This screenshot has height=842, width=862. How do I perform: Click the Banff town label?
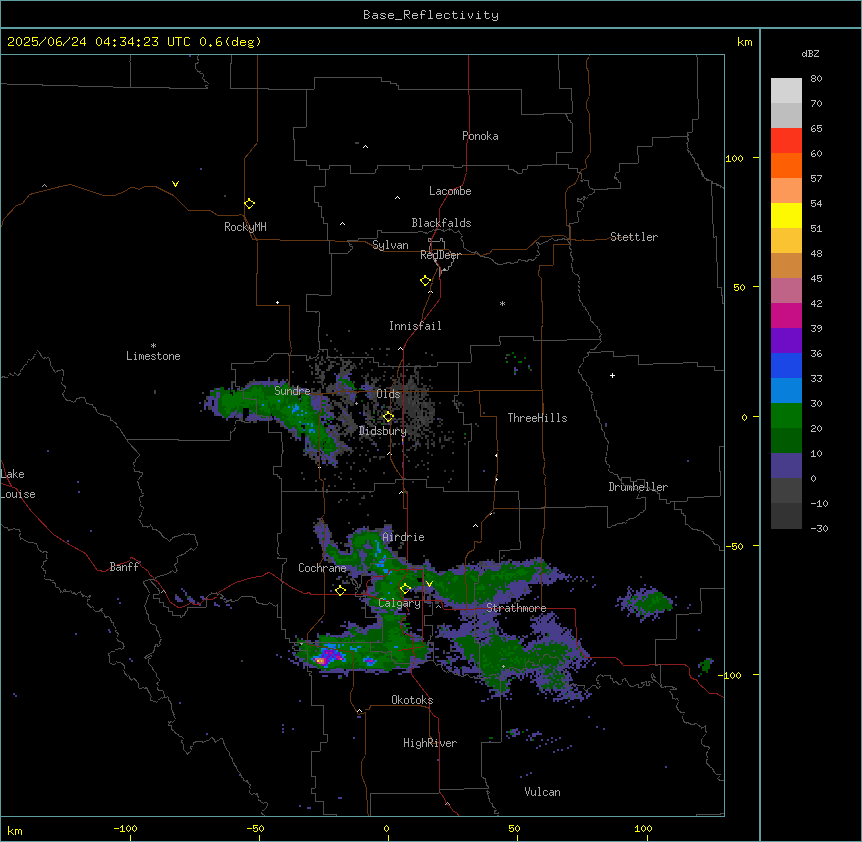124,567
